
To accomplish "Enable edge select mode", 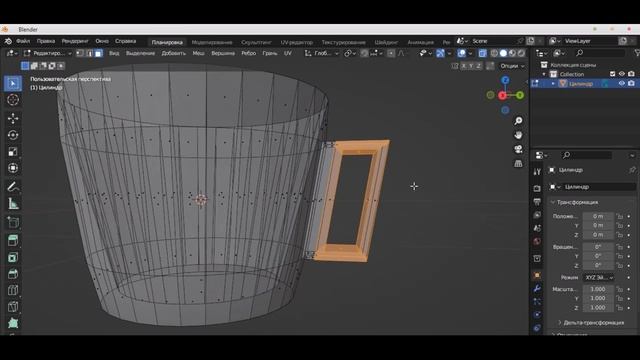I will pos(89,53).
